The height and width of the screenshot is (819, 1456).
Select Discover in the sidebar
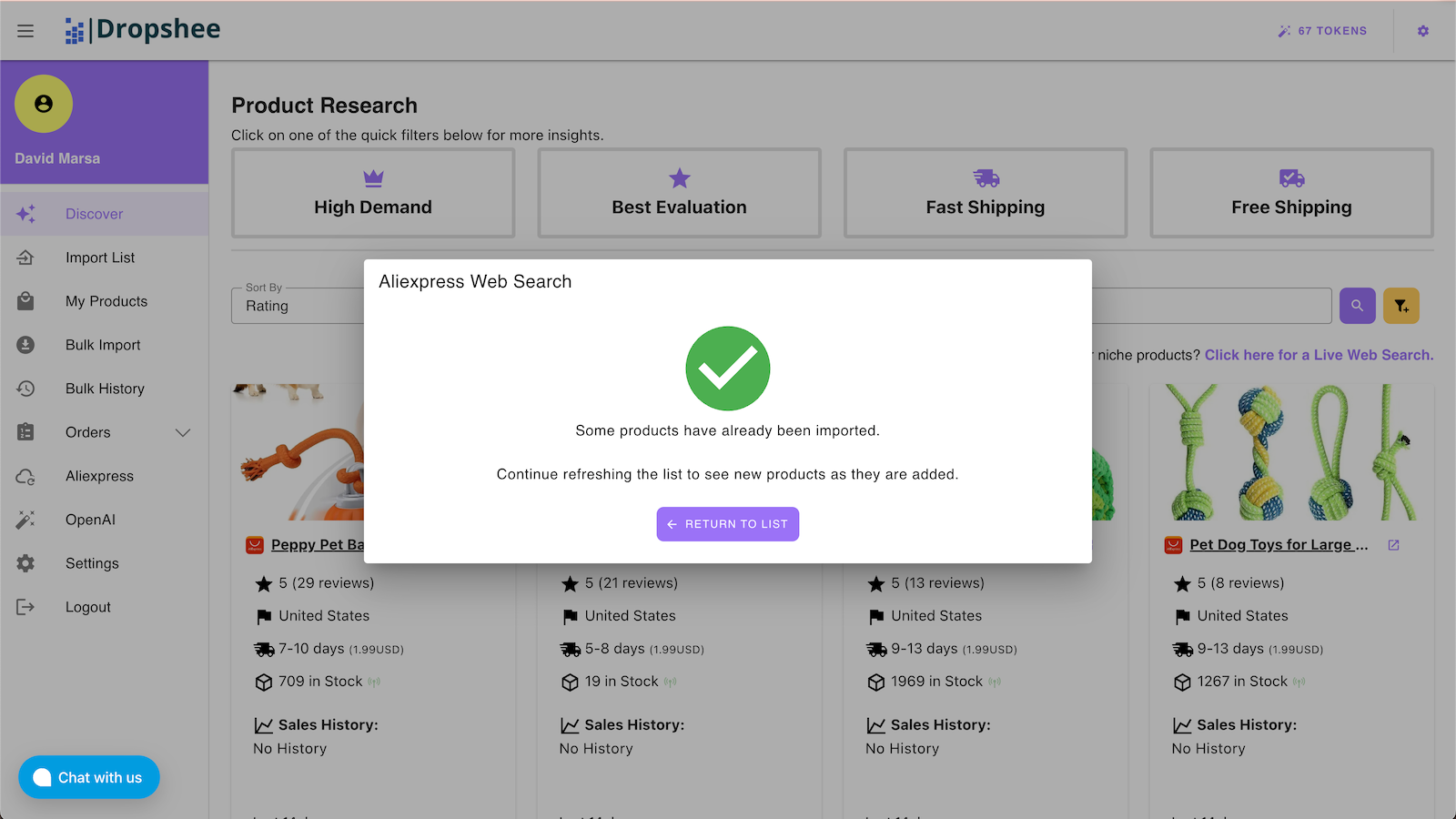point(105,214)
